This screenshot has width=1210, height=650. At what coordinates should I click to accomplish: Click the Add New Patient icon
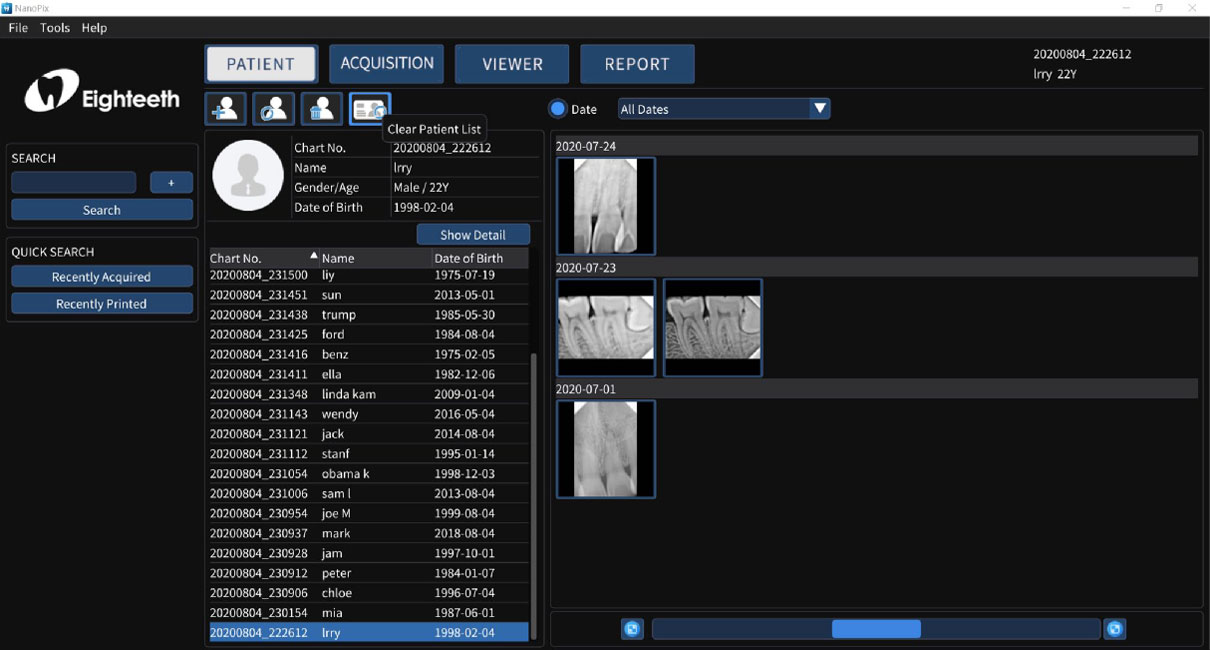point(225,108)
